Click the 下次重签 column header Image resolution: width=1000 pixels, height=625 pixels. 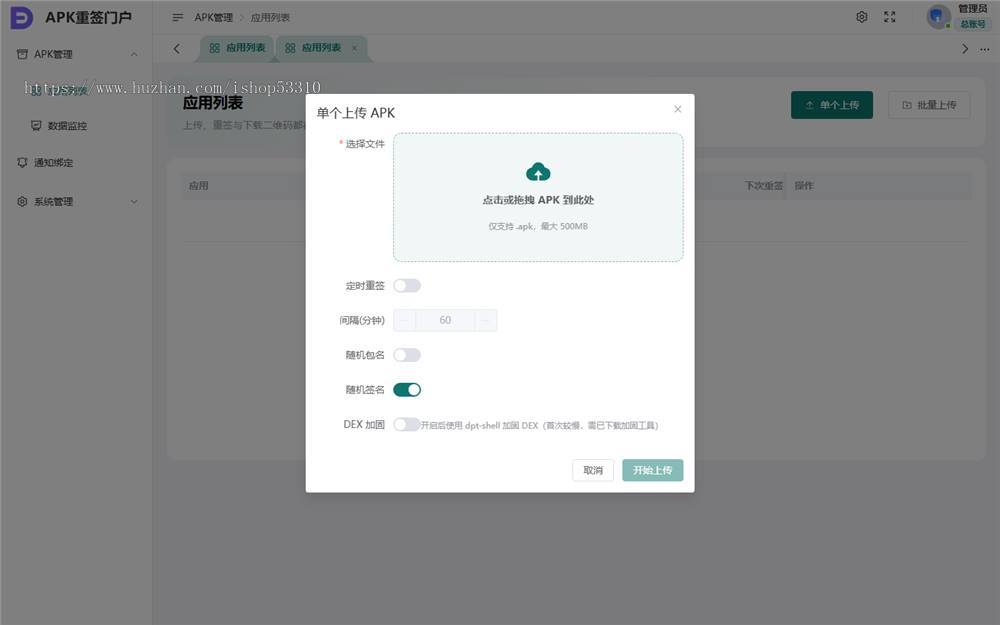point(764,186)
